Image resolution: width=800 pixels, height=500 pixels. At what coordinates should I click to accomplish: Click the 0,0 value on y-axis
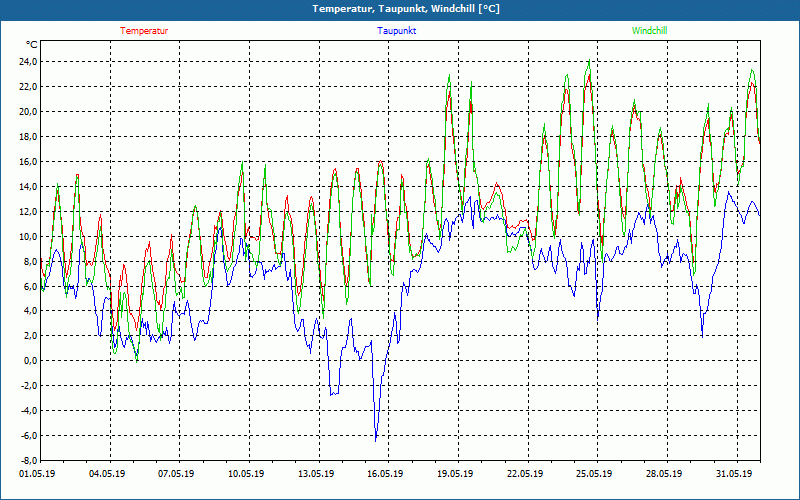(30, 361)
